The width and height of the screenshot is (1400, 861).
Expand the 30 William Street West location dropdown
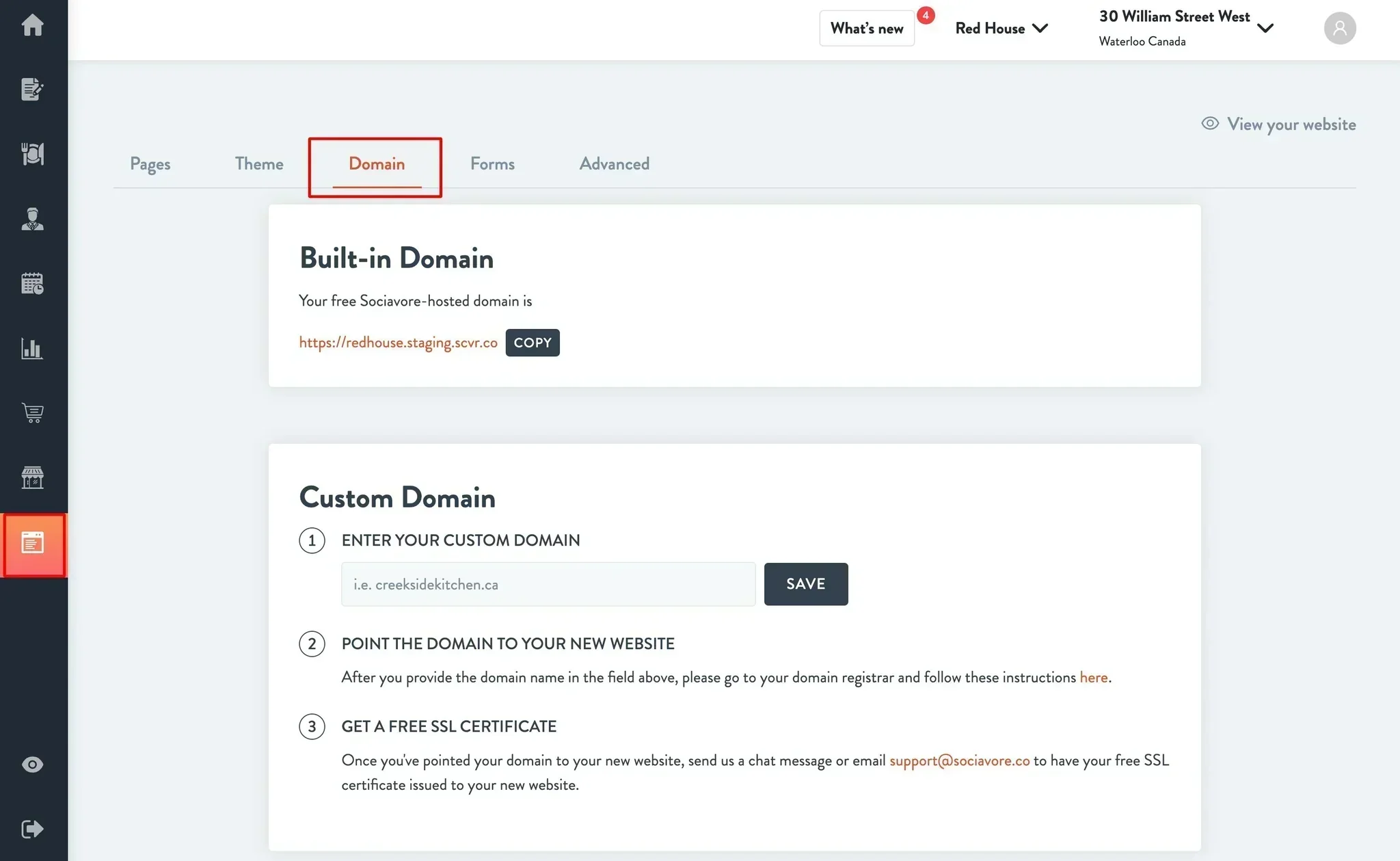[1186, 28]
